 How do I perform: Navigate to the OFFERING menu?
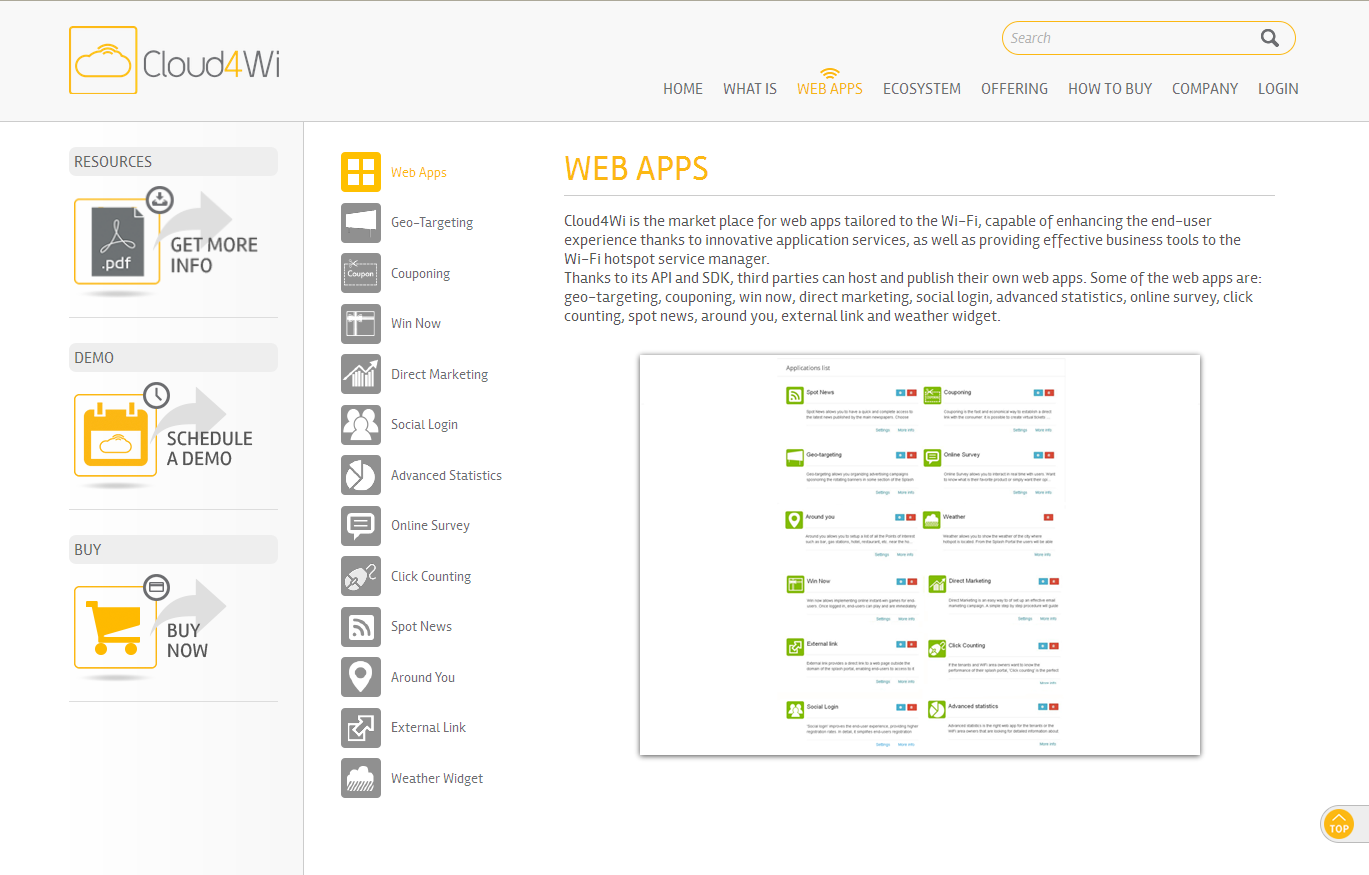pos(1014,89)
